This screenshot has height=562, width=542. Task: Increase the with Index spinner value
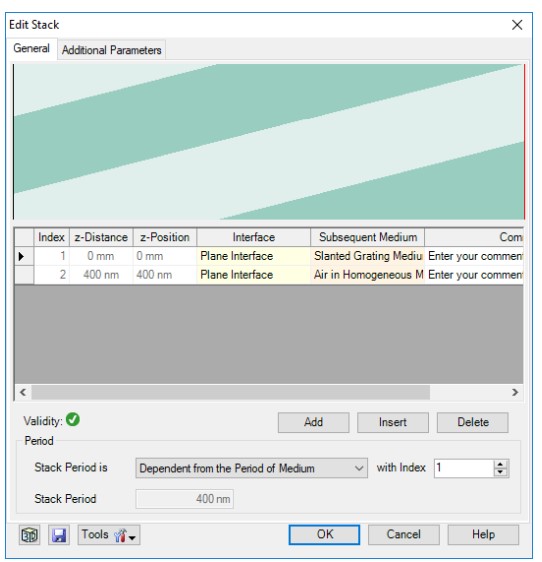click(500, 464)
